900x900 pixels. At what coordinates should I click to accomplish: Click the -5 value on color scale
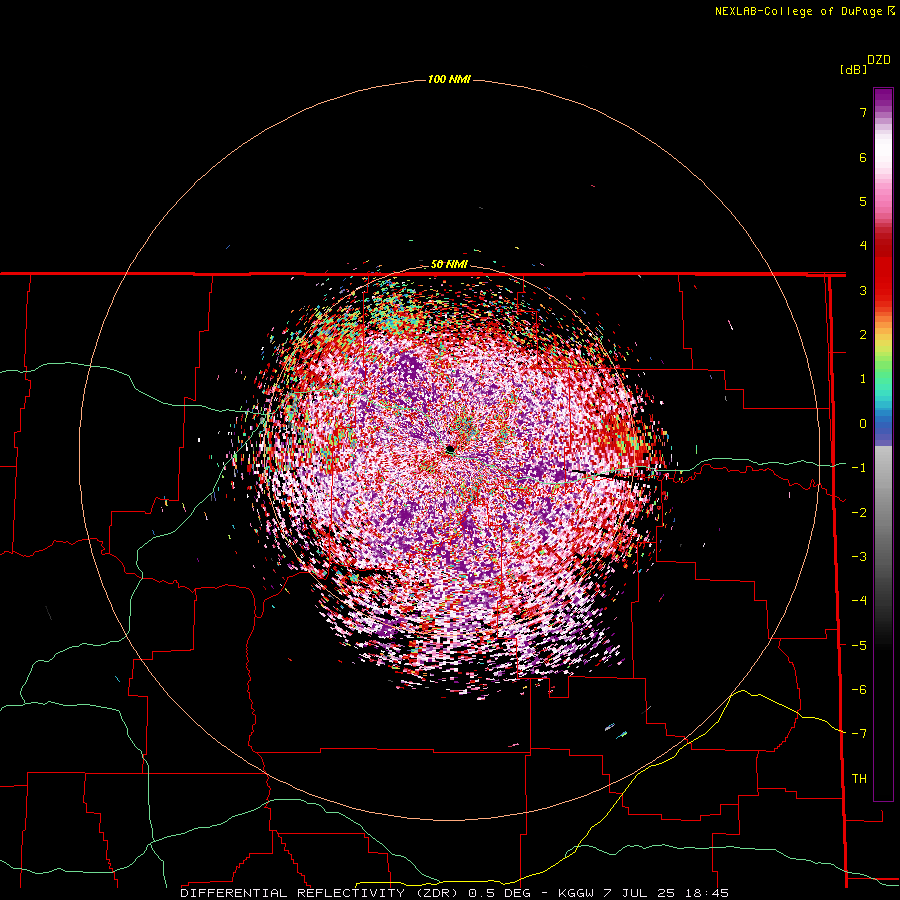859,646
